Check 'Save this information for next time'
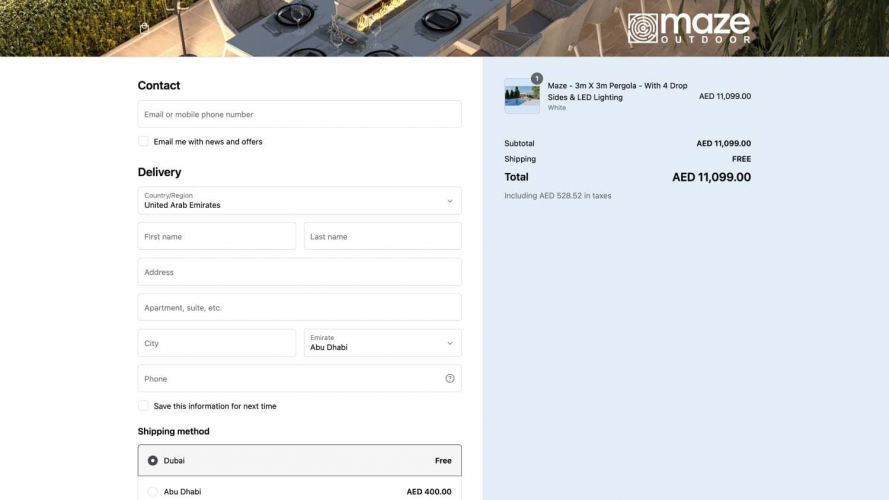Image resolution: width=889 pixels, height=500 pixels. coord(143,406)
